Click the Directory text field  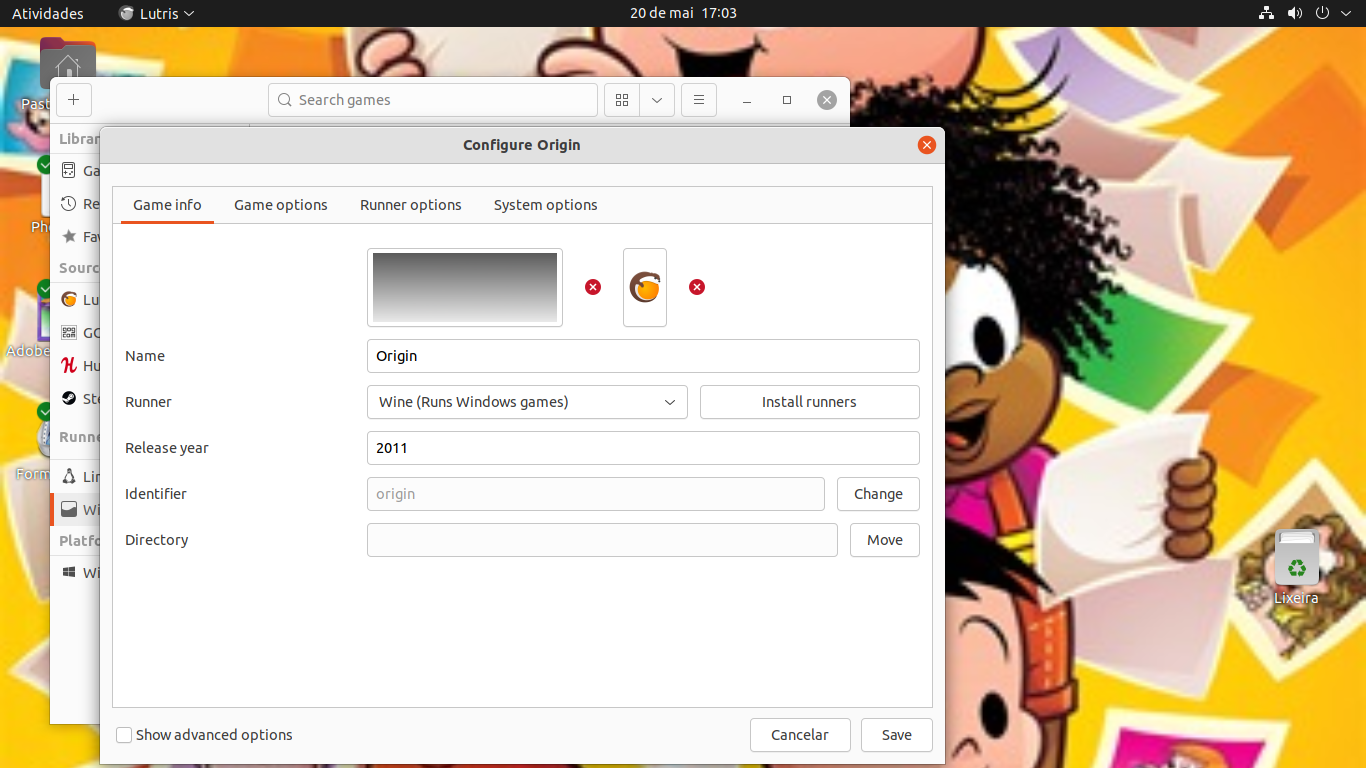(x=602, y=540)
